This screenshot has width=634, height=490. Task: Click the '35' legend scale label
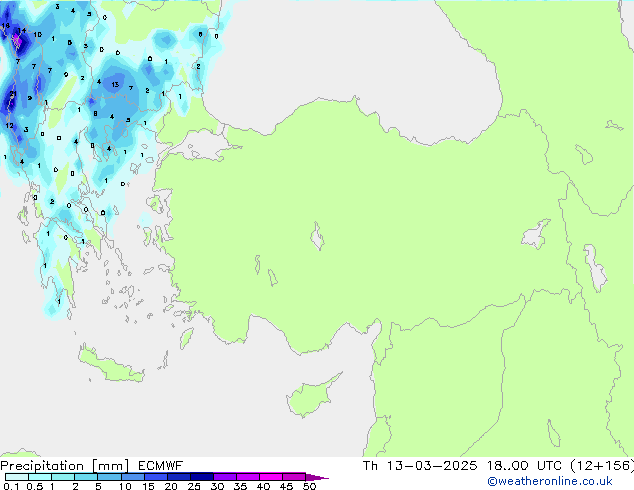[240, 486]
